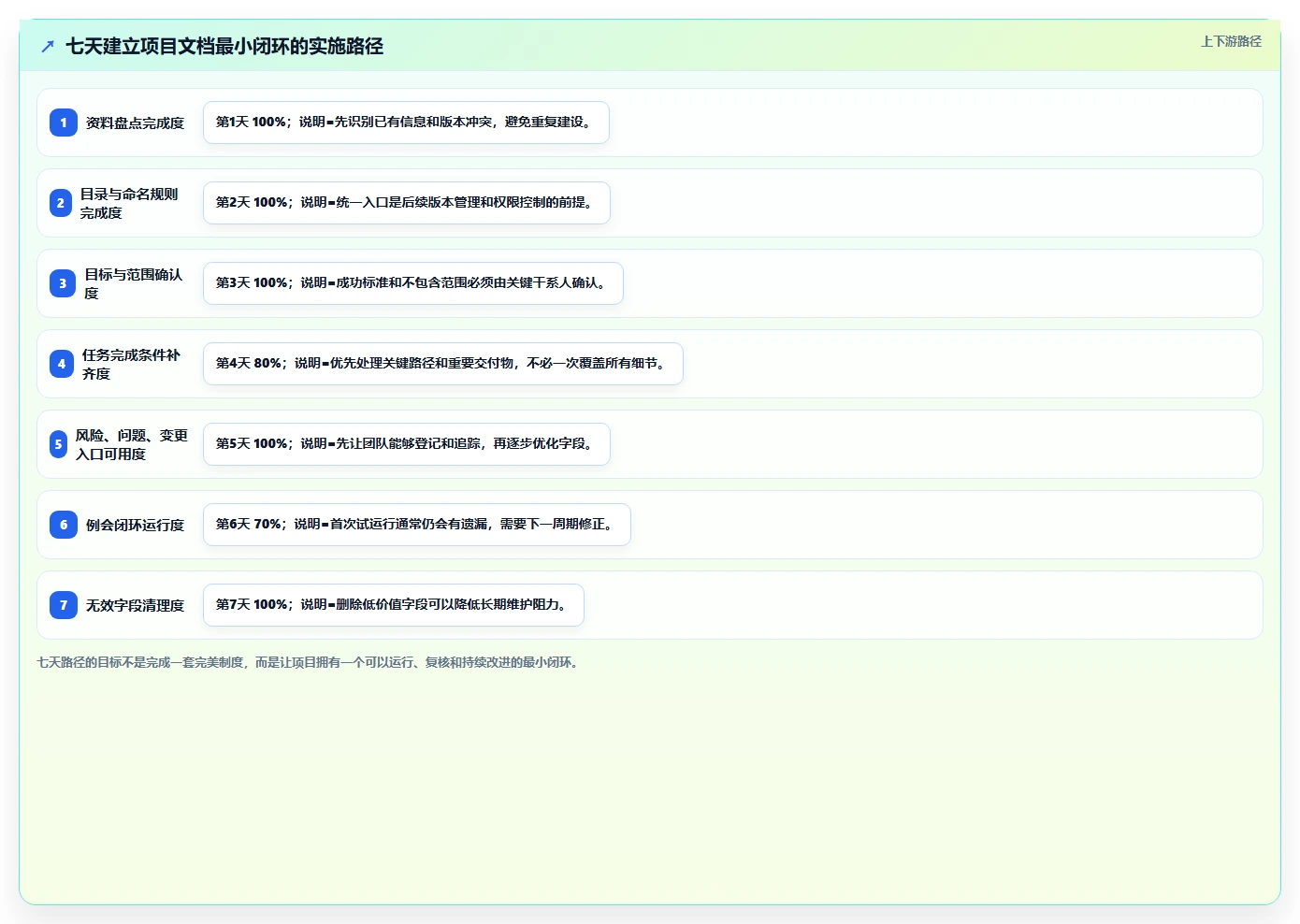Click the footer note starting 七天路径的目标
The height and width of the screenshot is (924, 1300).
pyautogui.click(x=311, y=662)
